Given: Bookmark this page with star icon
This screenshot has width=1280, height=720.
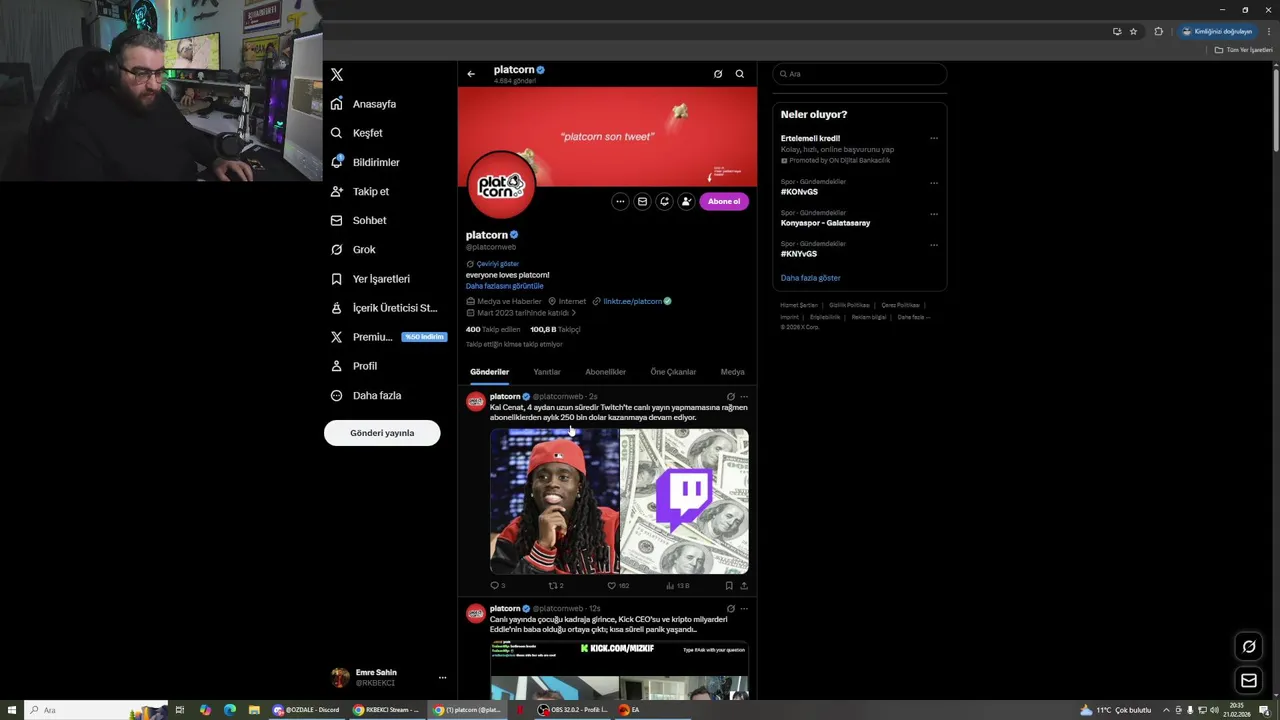Looking at the screenshot, I should (x=1133, y=31).
